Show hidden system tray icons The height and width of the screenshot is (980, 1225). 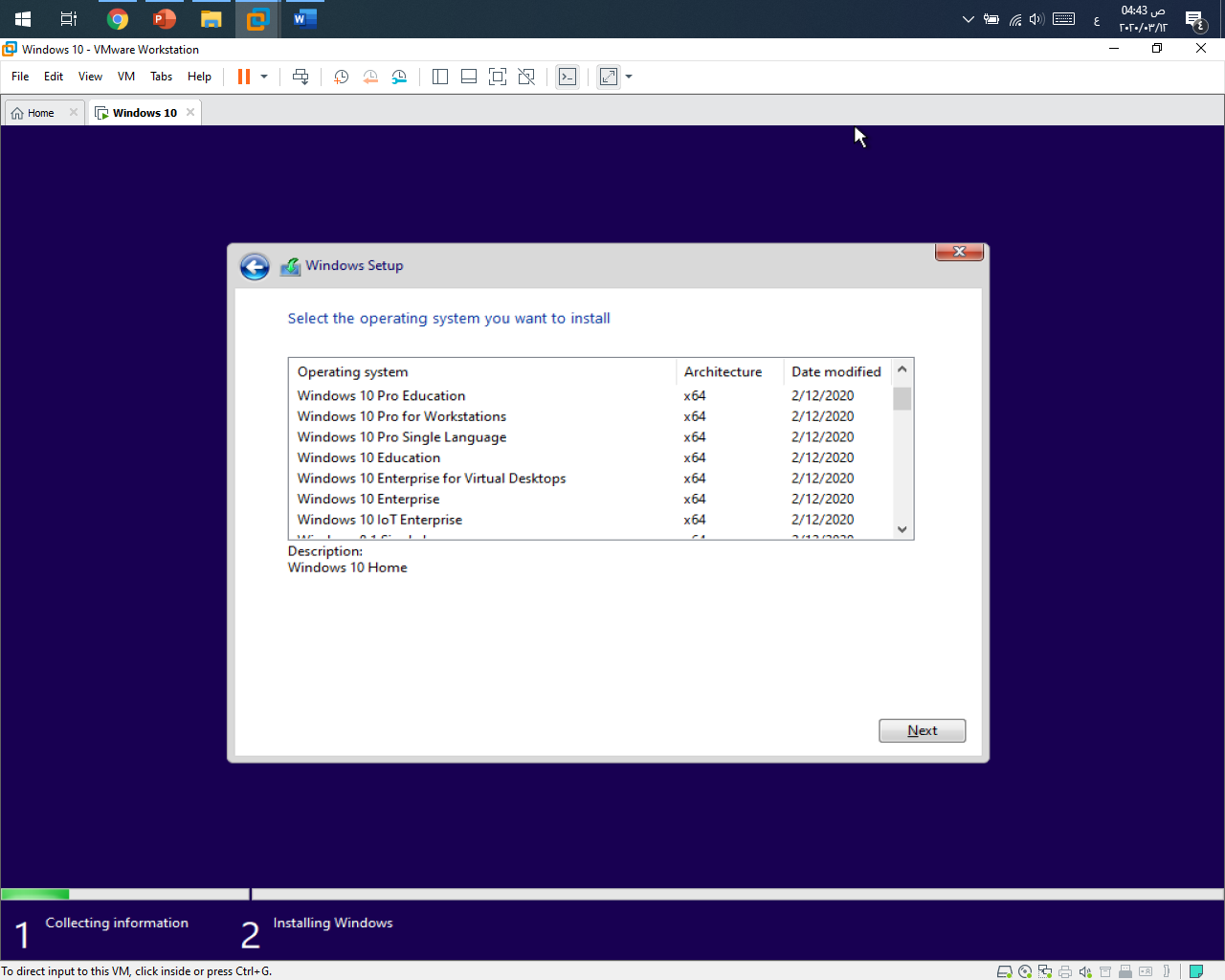(968, 19)
